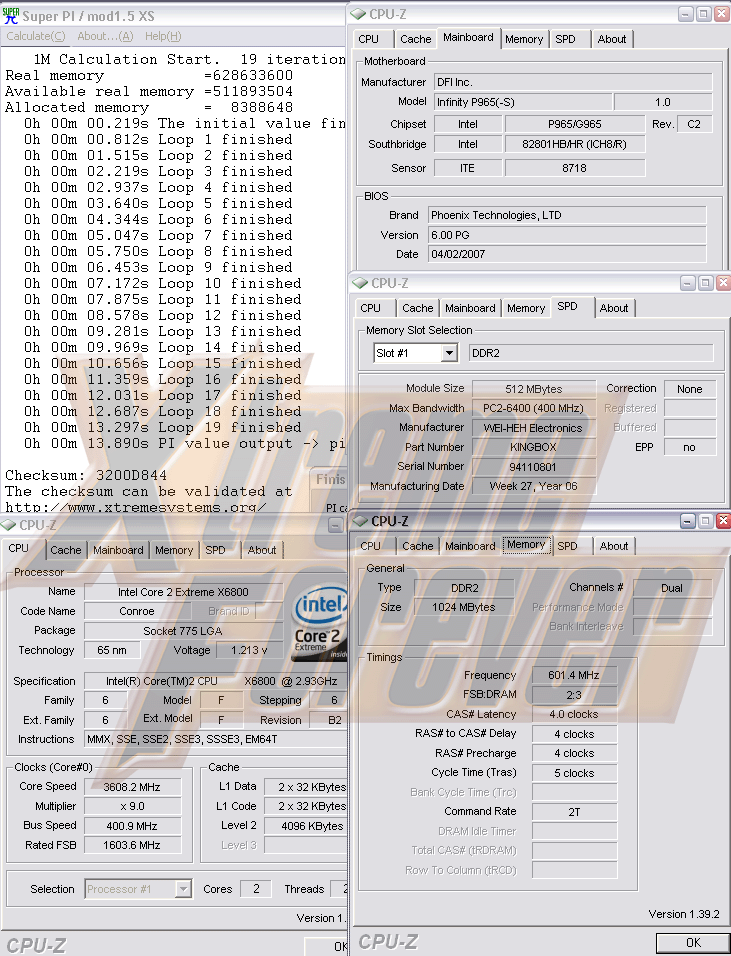731x956 pixels.
Task: Select Mainboard tab in SPD window
Action: (x=470, y=308)
